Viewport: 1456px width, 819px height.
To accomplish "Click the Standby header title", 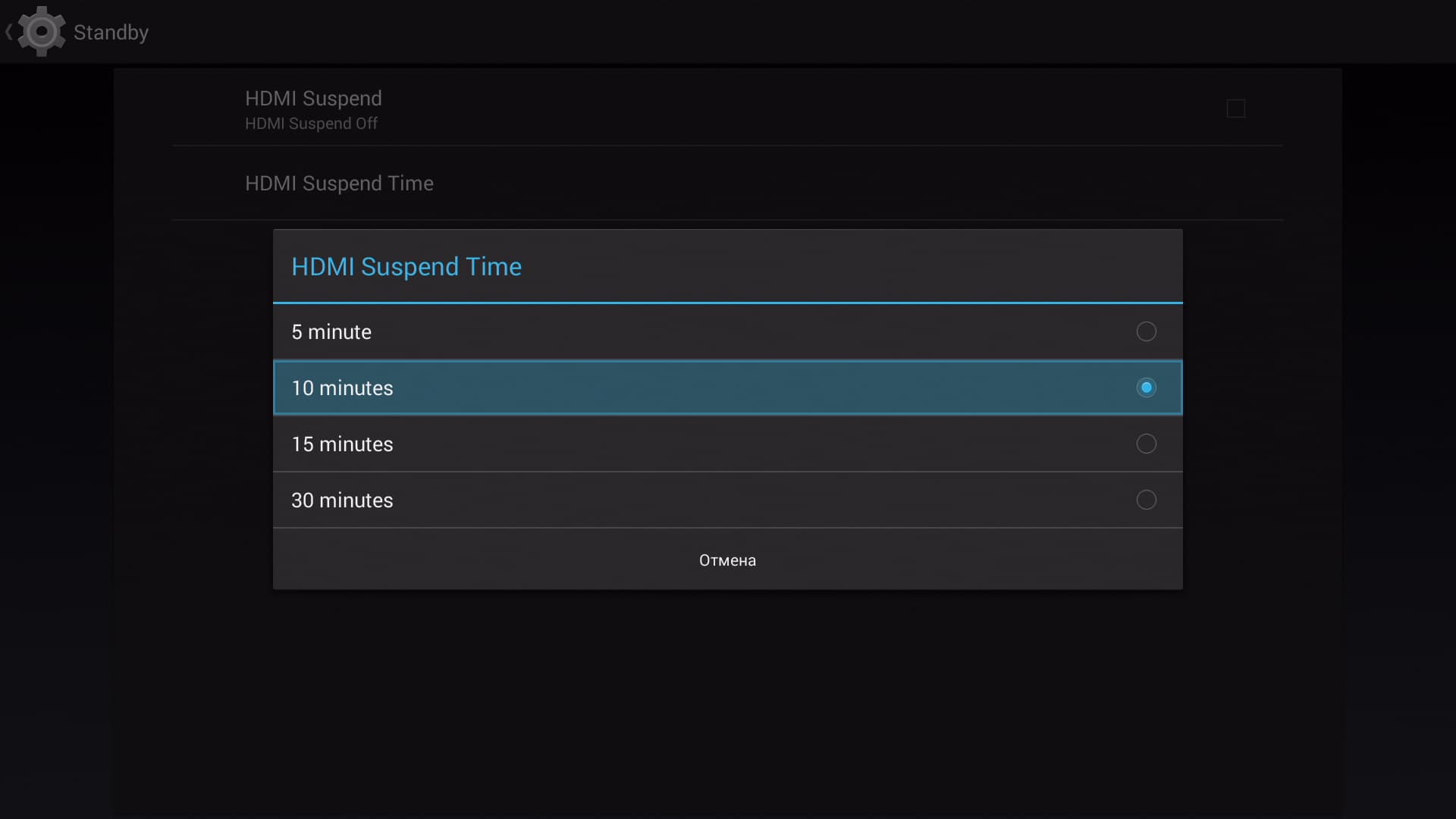I will [111, 33].
